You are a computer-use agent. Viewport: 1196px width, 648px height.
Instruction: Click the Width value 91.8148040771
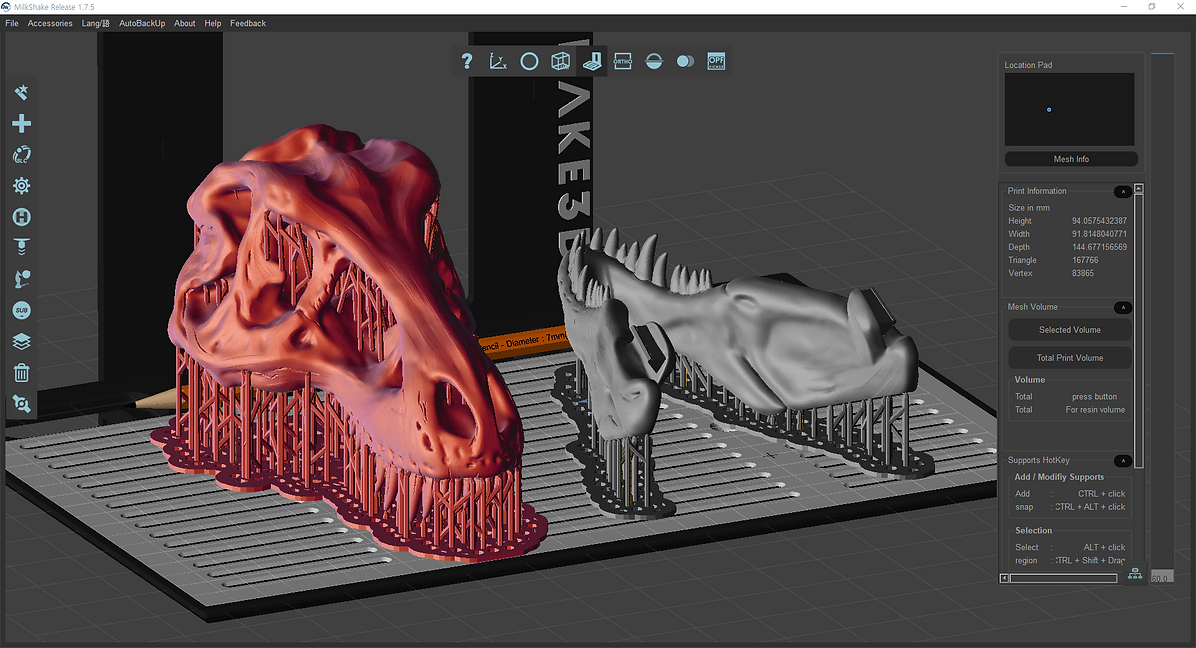click(x=1099, y=234)
